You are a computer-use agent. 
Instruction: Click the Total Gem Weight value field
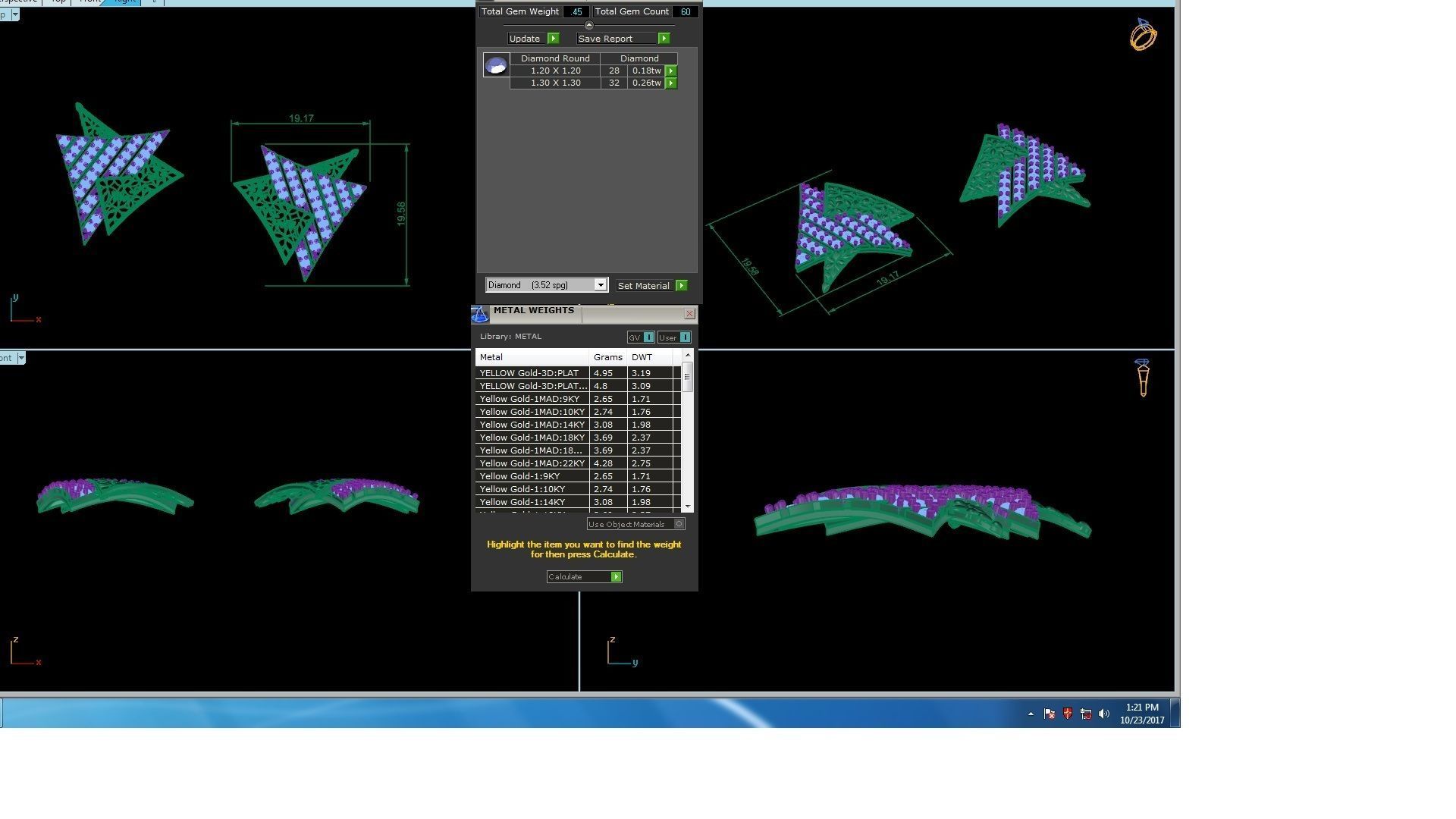pos(576,12)
